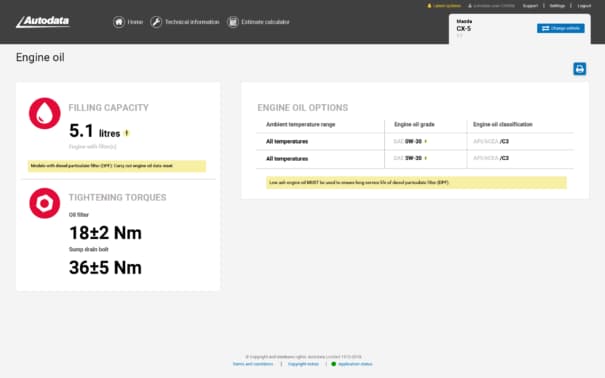605x378 pixels.
Task: Click the user account icon
Action: pyautogui.click(x=470, y=6)
